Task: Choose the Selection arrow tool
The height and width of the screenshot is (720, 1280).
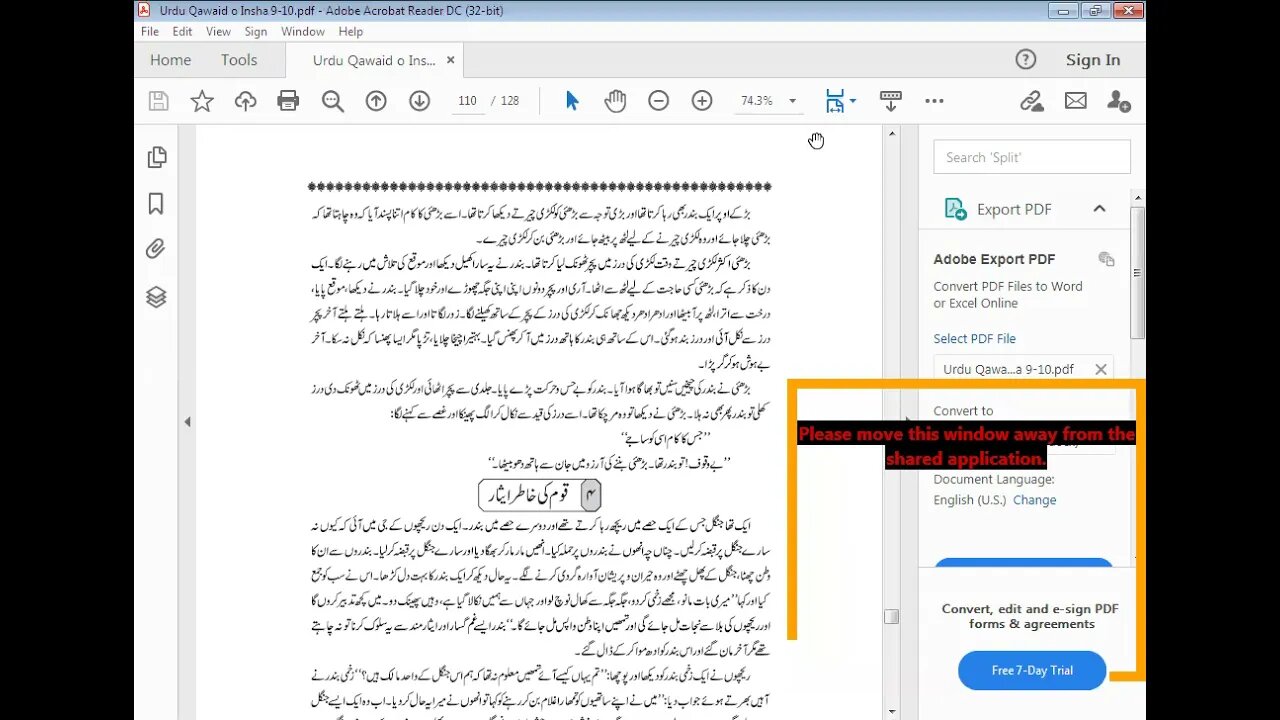Action: (x=572, y=101)
